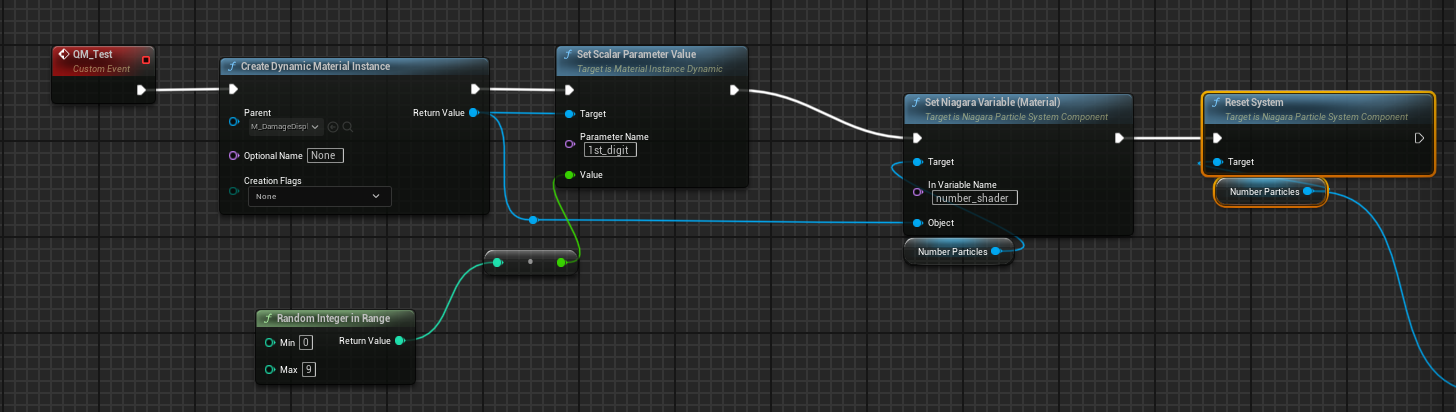
Task: Select the Set Scalar Parameter Value node title
Action: click(636, 54)
